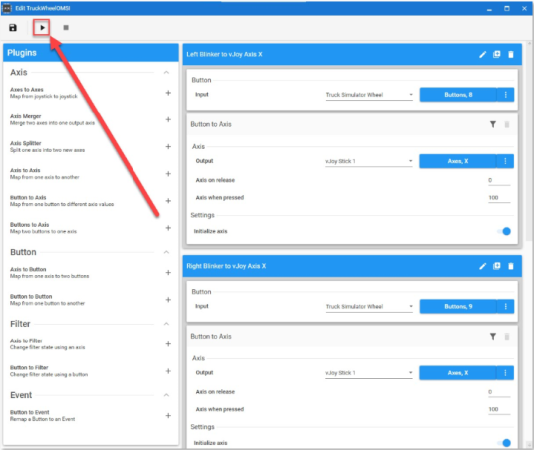This screenshot has height=450, width=534.
Task: Add the Buttons to Axis plugin
Action: click(168, 228)
